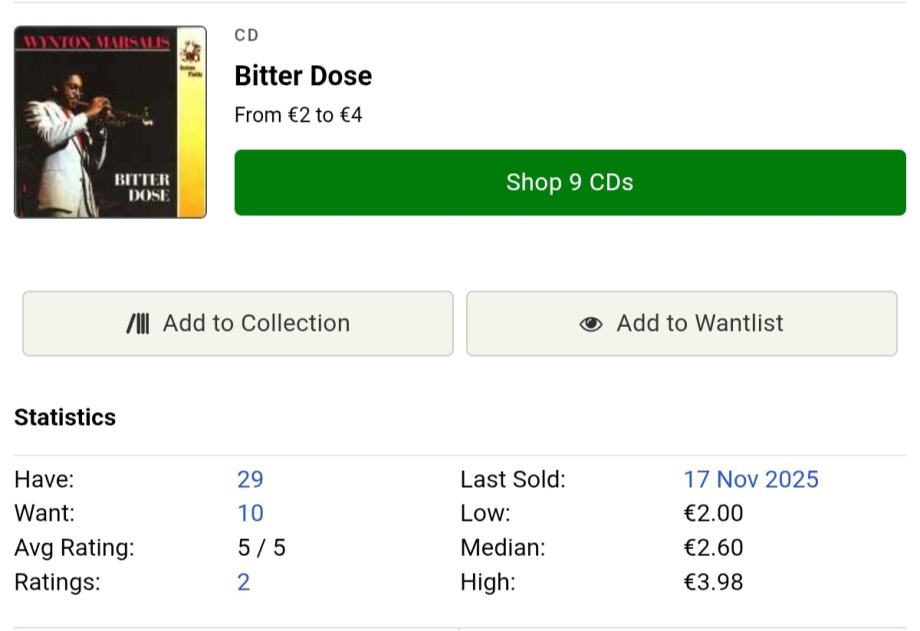
Task: Click the From €2 to €4 price text
Action: click(x=298, y=116)
